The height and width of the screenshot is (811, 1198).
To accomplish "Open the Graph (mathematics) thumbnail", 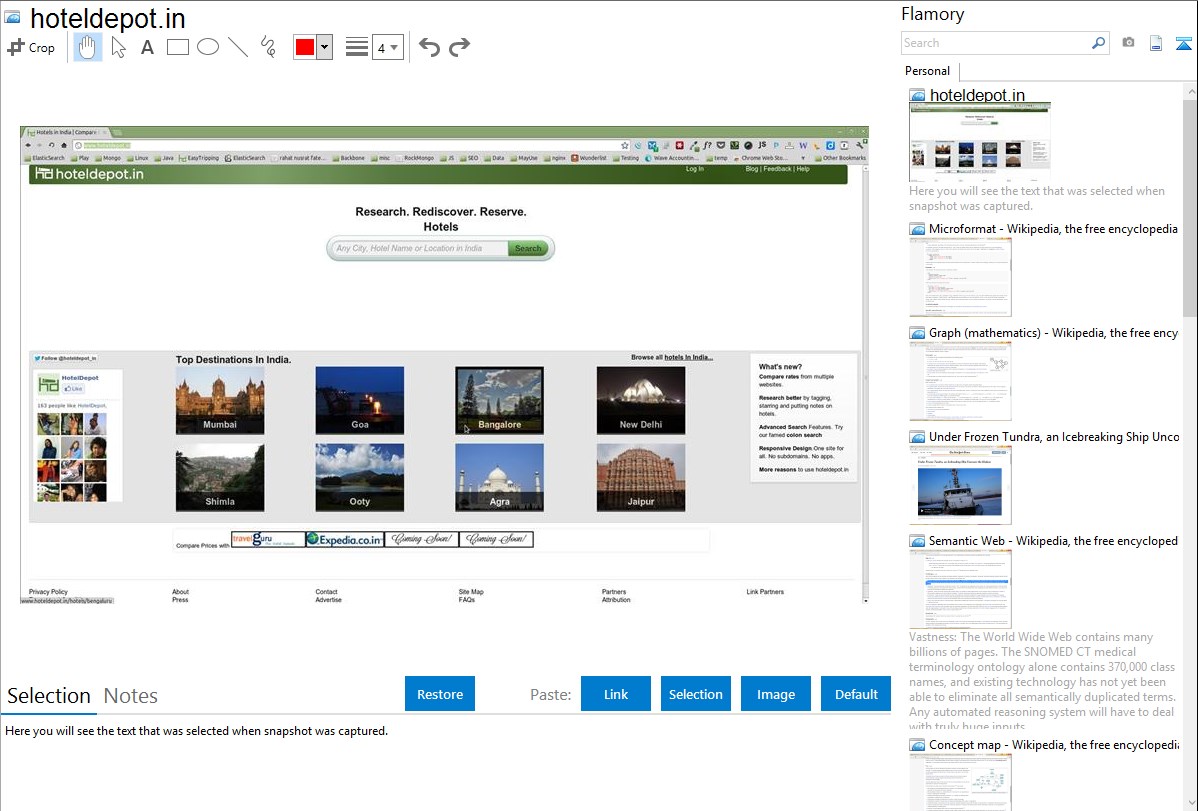I will pyautogui.click(x=960, y=381).
